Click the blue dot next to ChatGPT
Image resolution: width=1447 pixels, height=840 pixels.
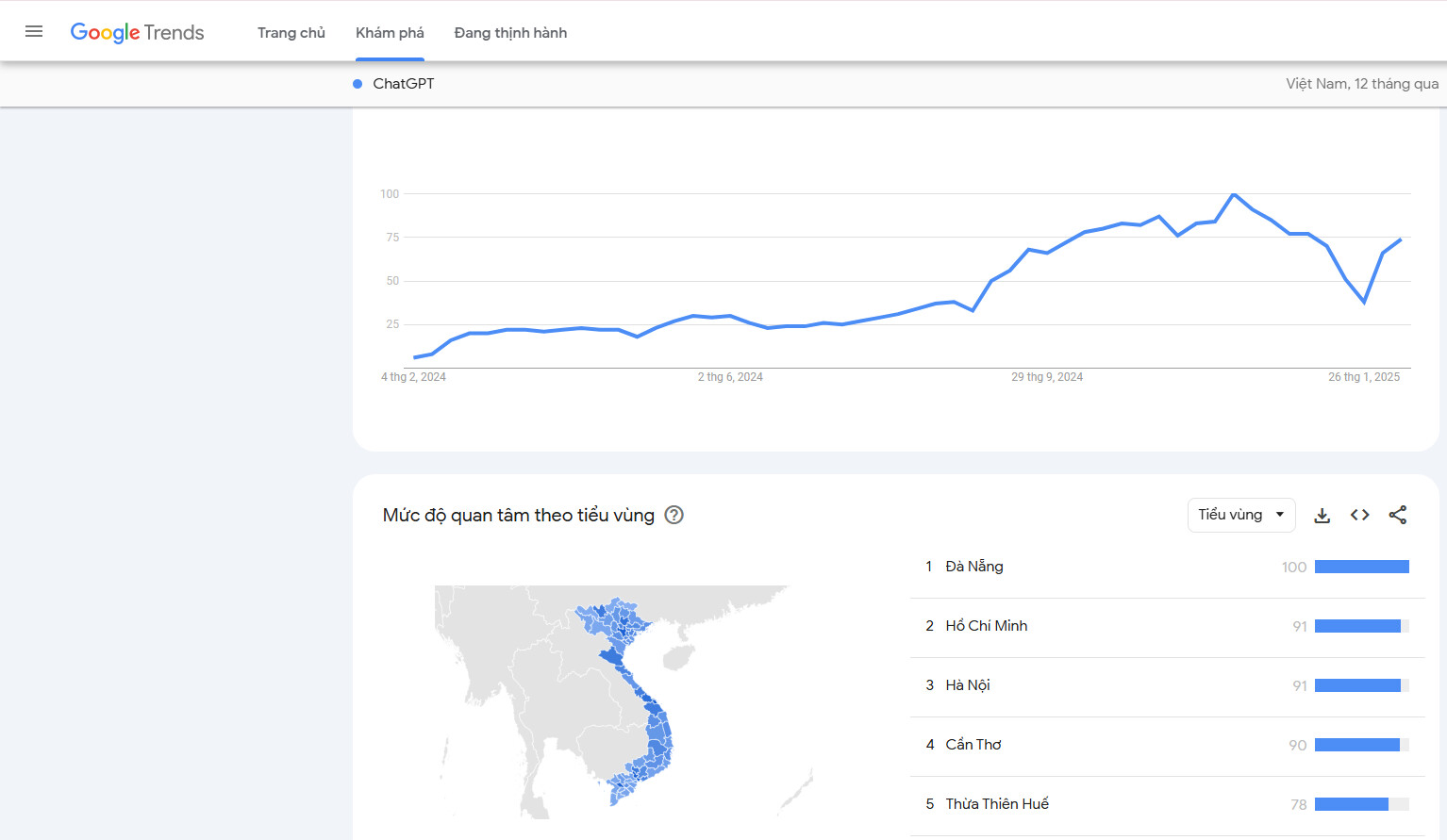tap(358, 84)
